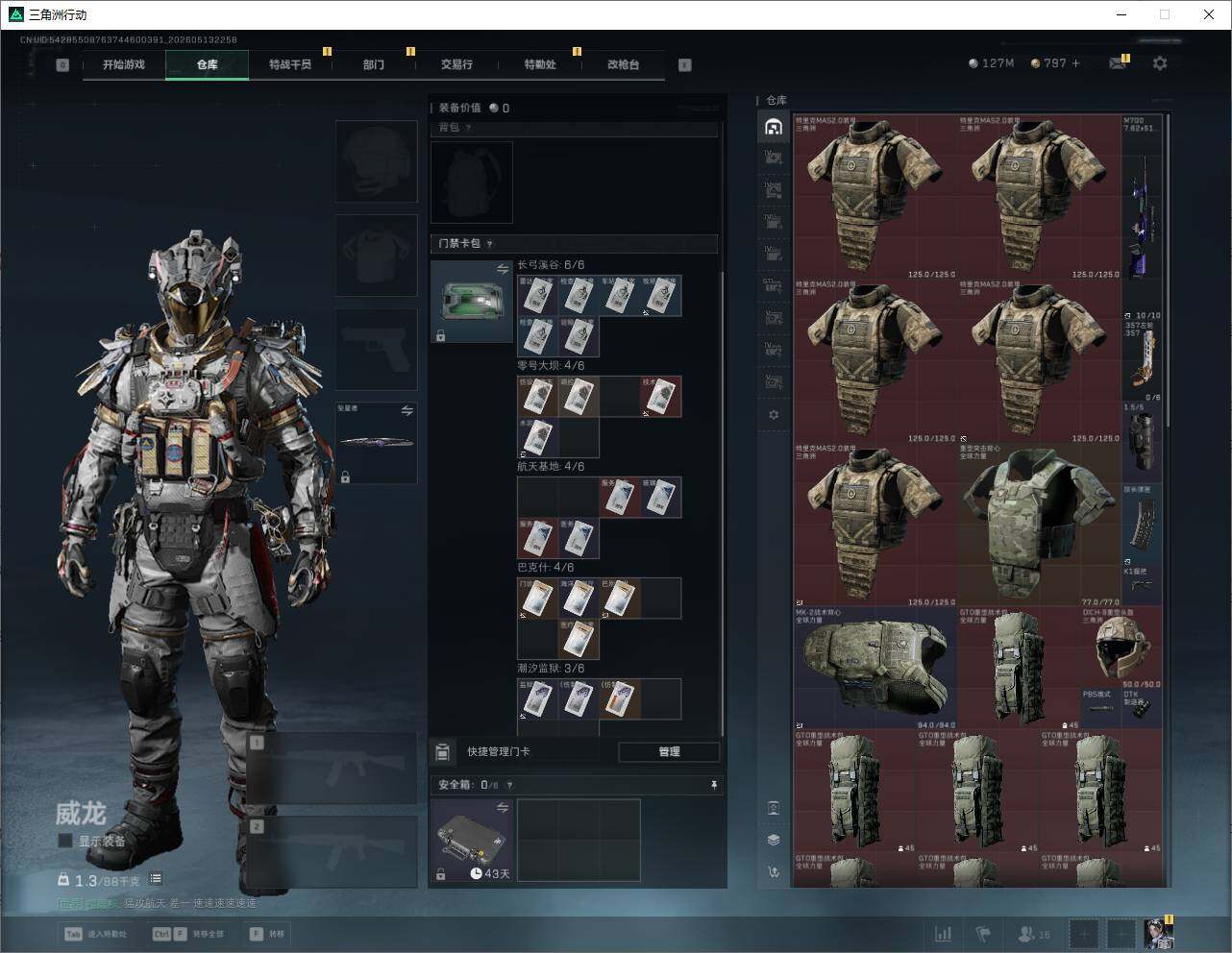1232x953 pixels.
Task: Open the help icon next to 安全箱
Action: pos(509,785)
